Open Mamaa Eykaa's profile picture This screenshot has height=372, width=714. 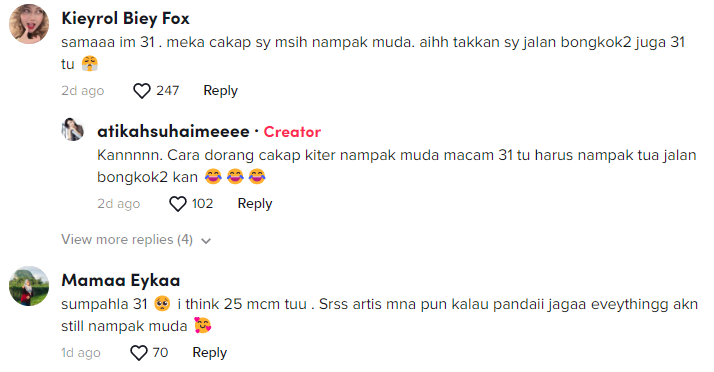click(29, 286)
